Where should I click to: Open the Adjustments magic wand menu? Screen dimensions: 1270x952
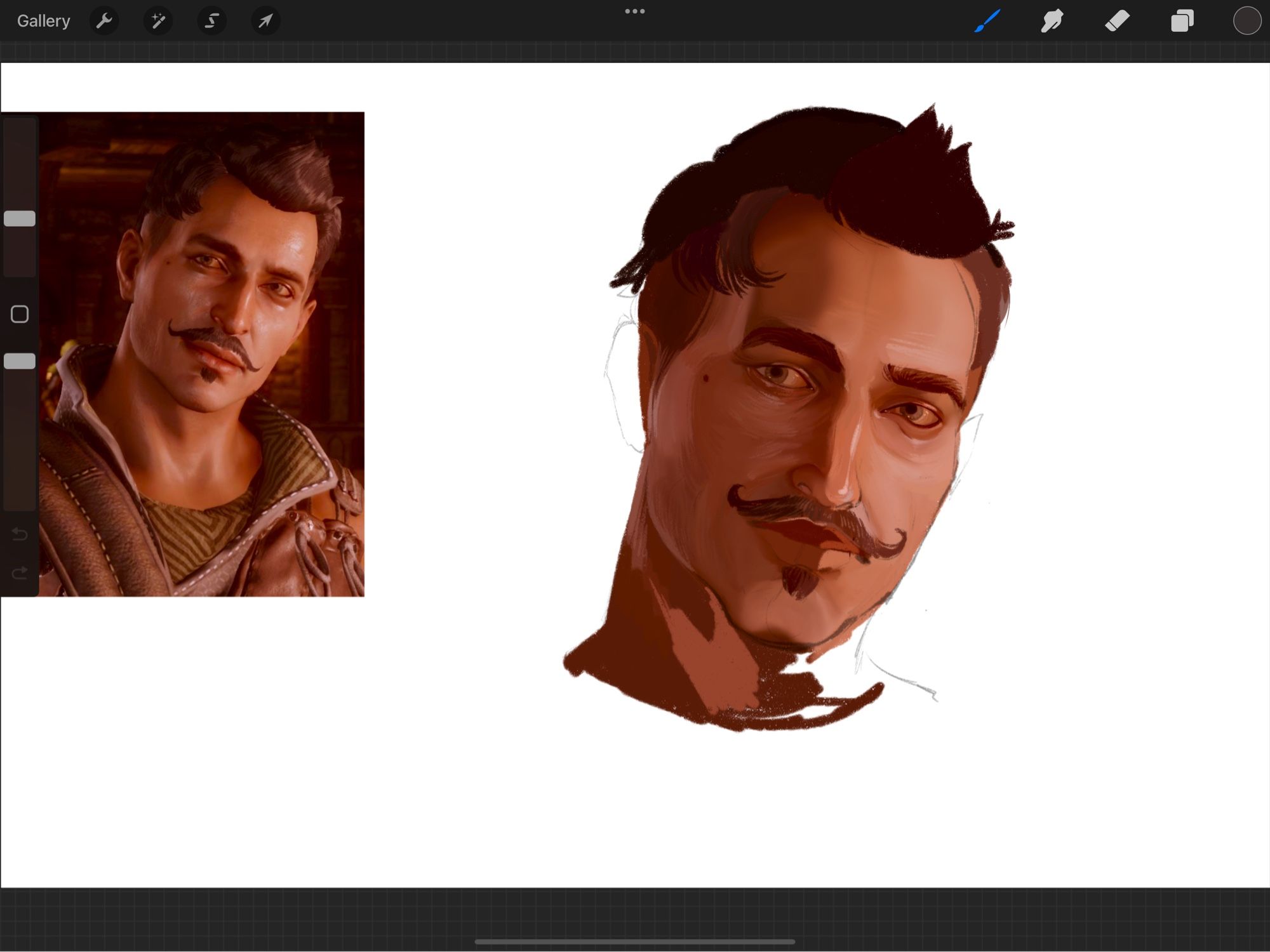tap(157, 21)
